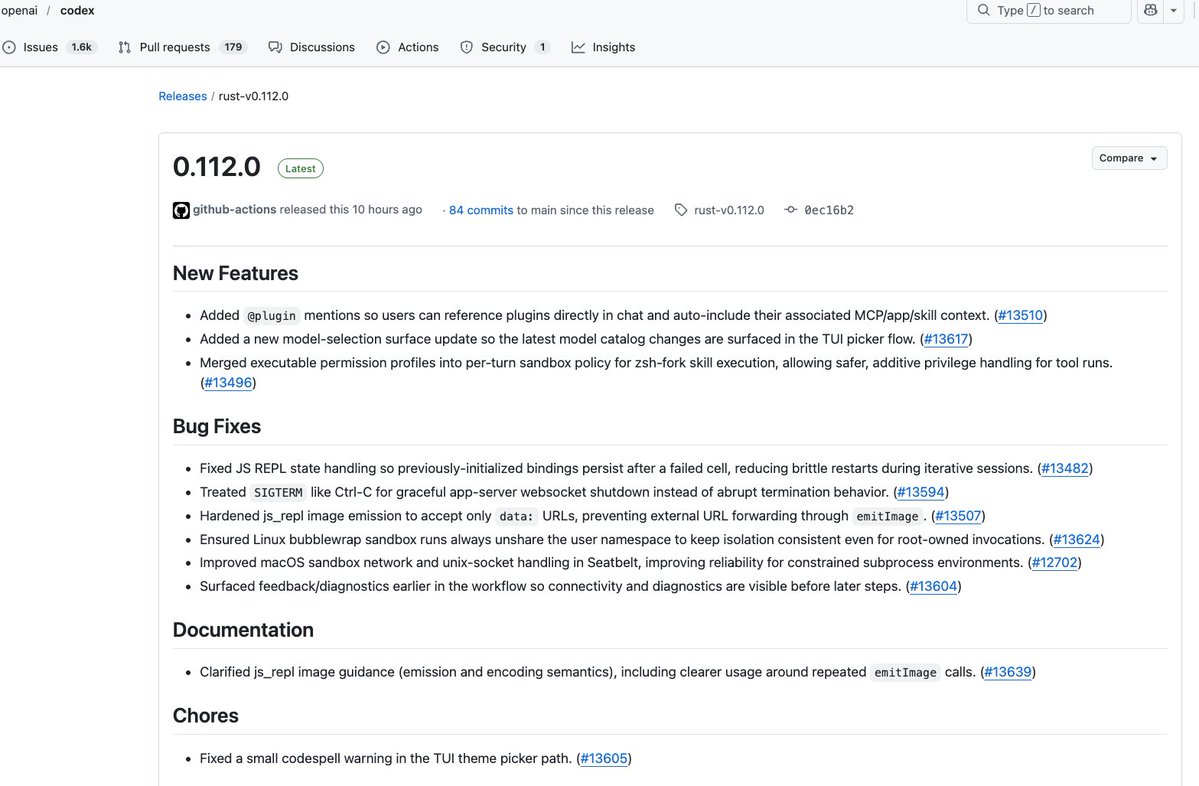Click the Security count badge showing 1

[542, 47]
